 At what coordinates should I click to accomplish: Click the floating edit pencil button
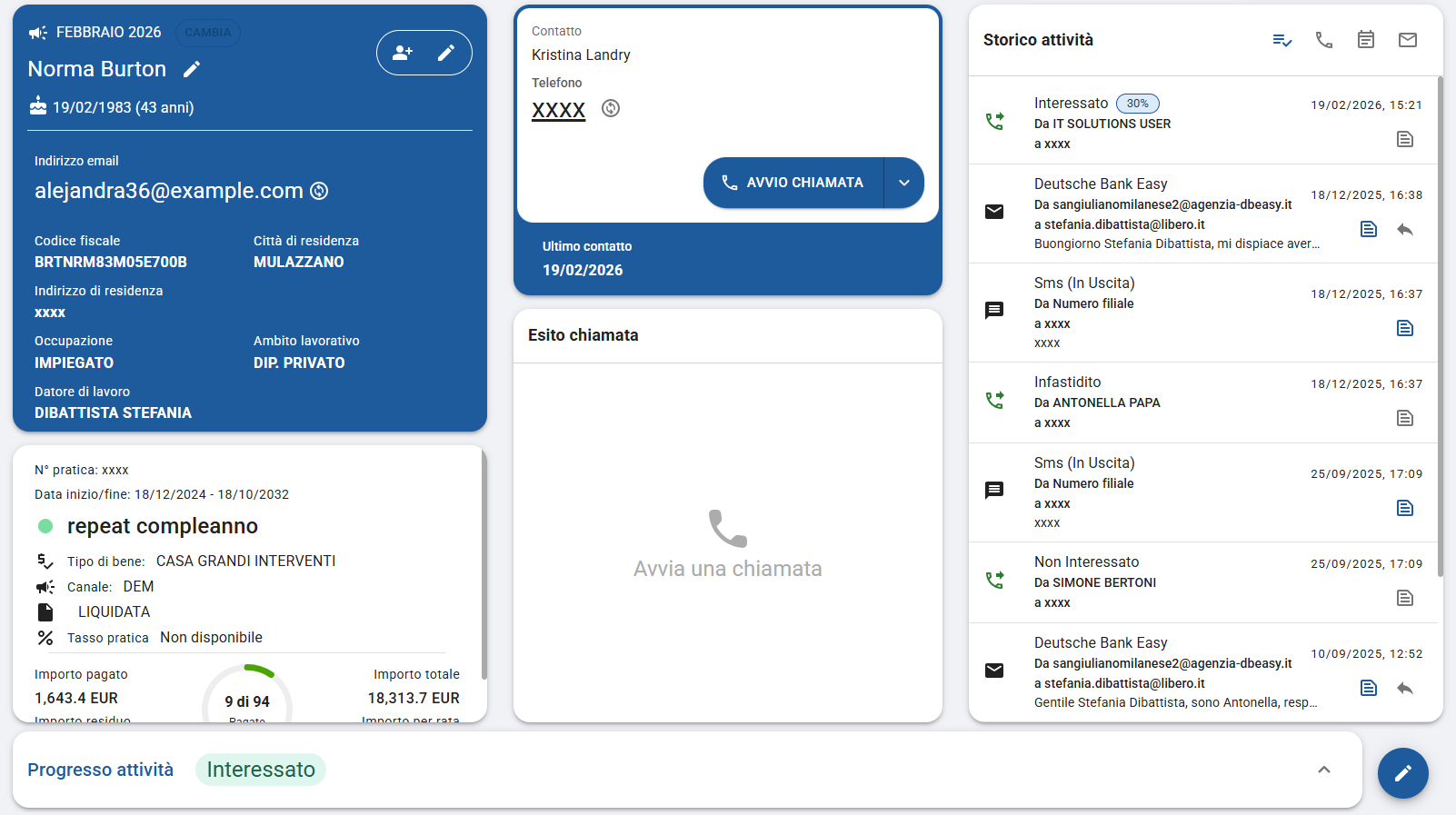(x=1403, y=773)
